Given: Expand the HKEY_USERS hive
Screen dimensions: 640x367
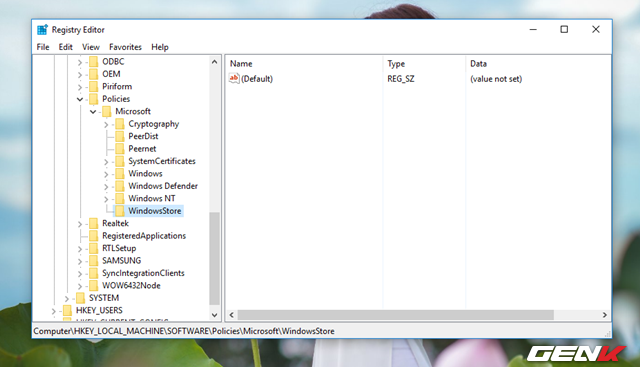Looking at the screenshot, I should click(54, 311).
